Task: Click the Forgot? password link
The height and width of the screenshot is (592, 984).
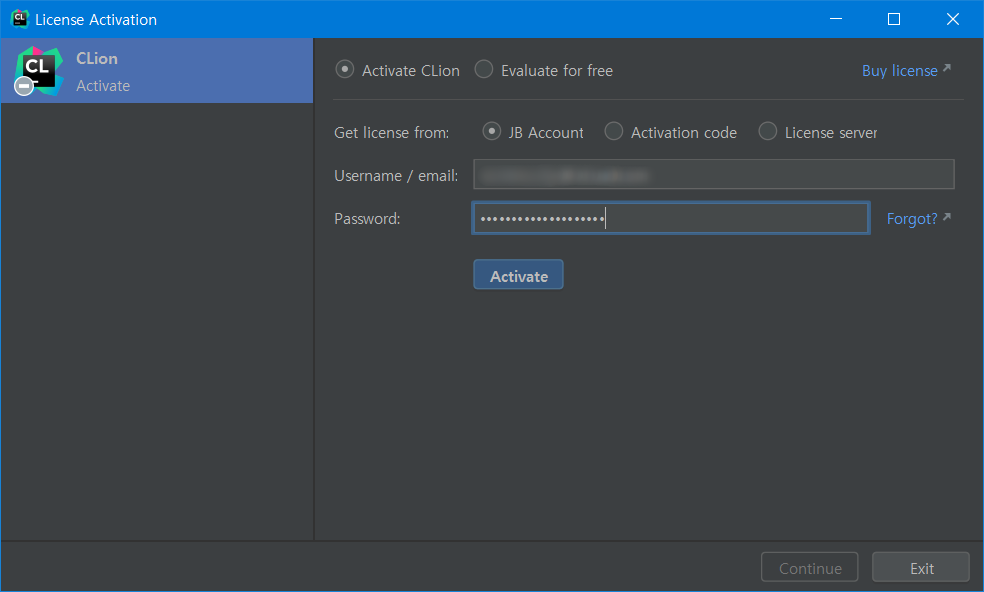Action: (x=918, y=218)
